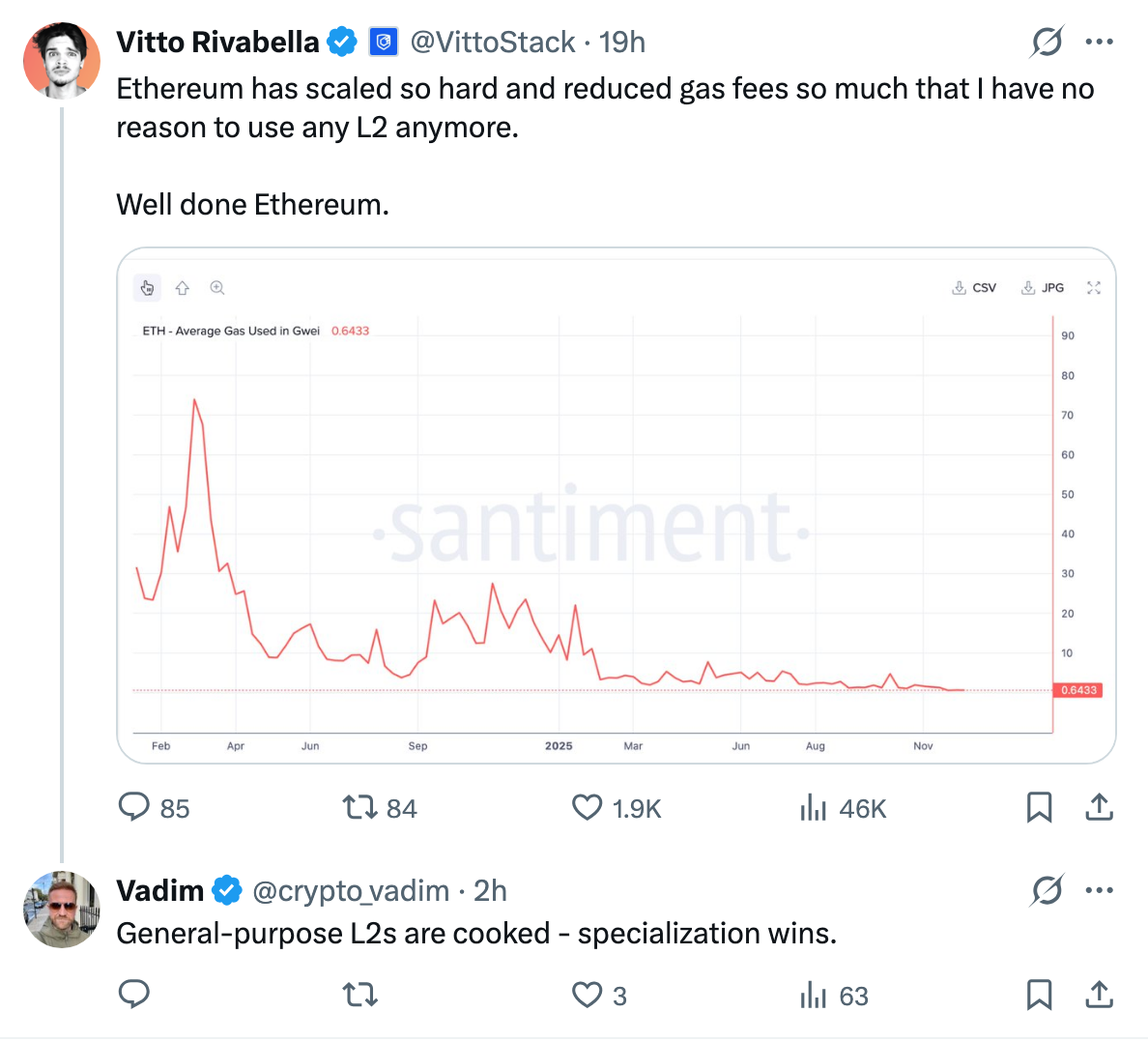The width and height of the screenshot is (1148, 1041).
Task: Toggle retweet on Vadim's reply
Action: click(x=359, y=994)
